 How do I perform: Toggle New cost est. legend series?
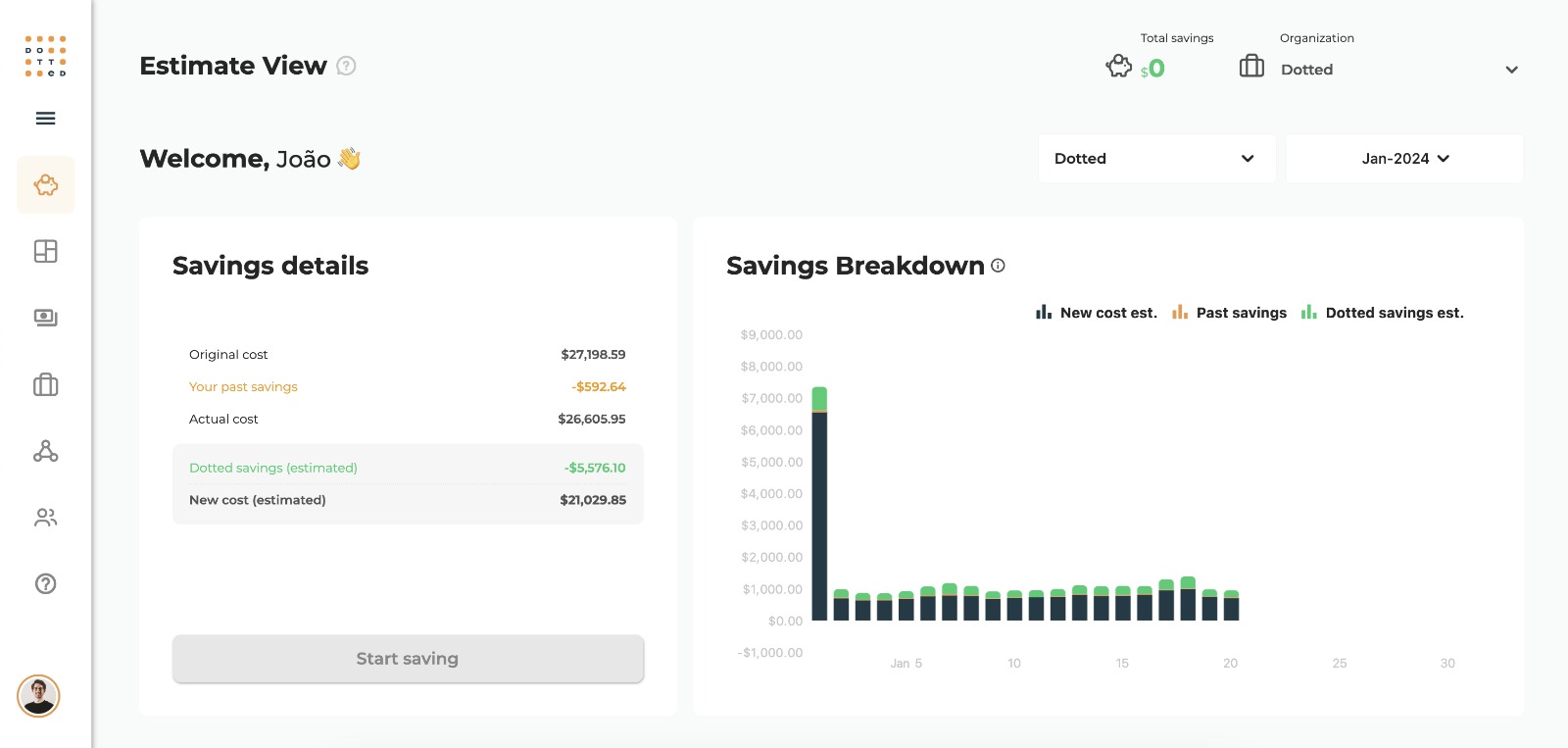[1097, 313]
